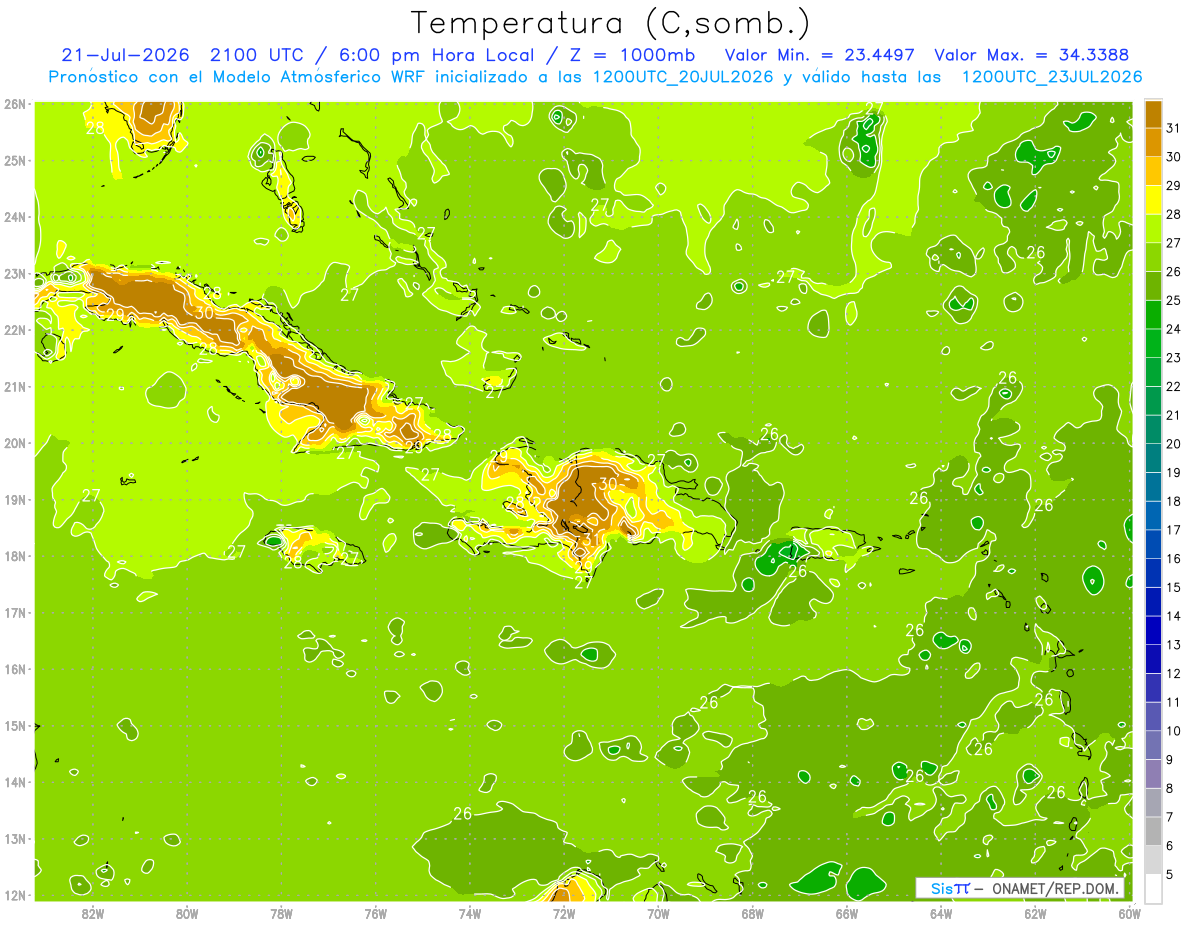Click the 80W longitude axis label
The width and height of the screenshot is (1200, 927).
[187, 912]
